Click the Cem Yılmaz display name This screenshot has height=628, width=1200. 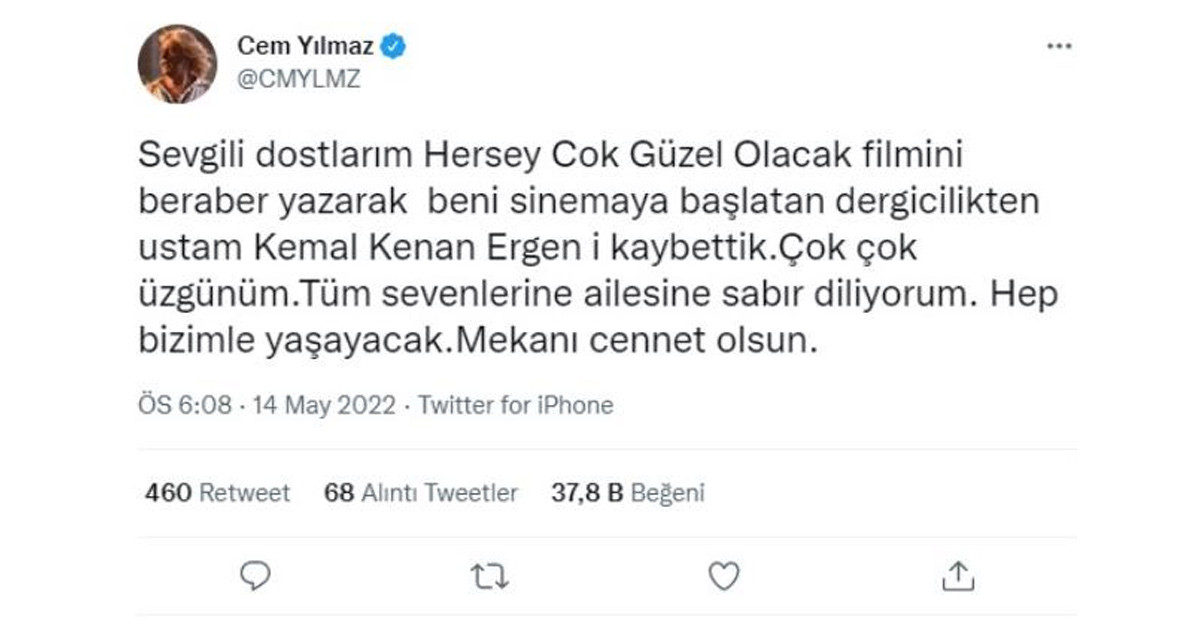[305, 46]
